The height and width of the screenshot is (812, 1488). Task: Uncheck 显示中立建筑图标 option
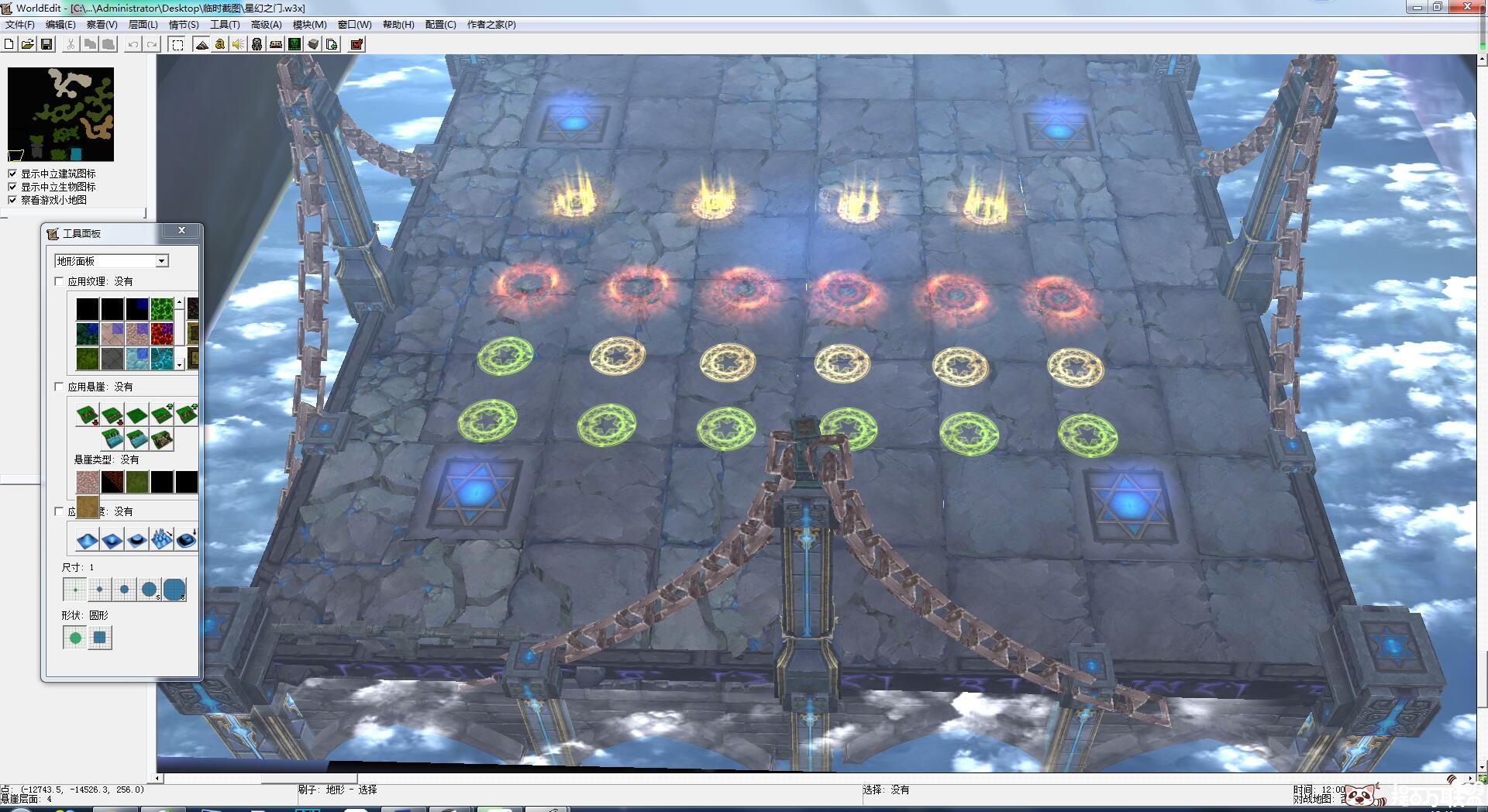click(x=12, y=174)
